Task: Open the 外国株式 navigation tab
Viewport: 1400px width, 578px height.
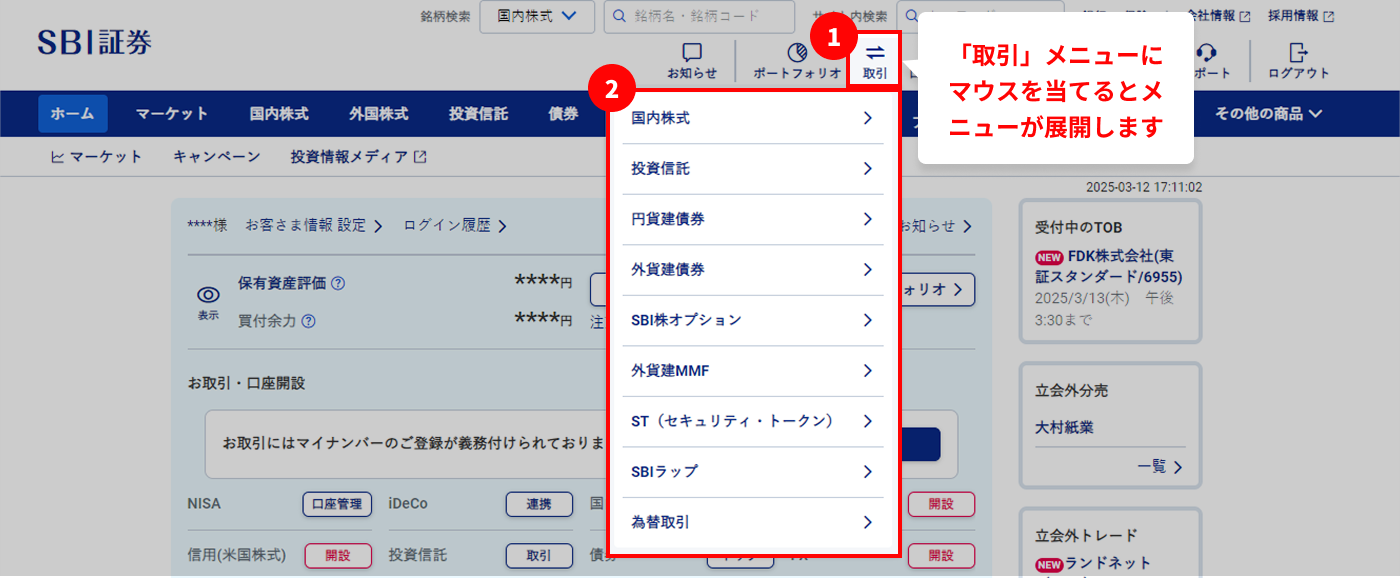Action: point(379,114)
